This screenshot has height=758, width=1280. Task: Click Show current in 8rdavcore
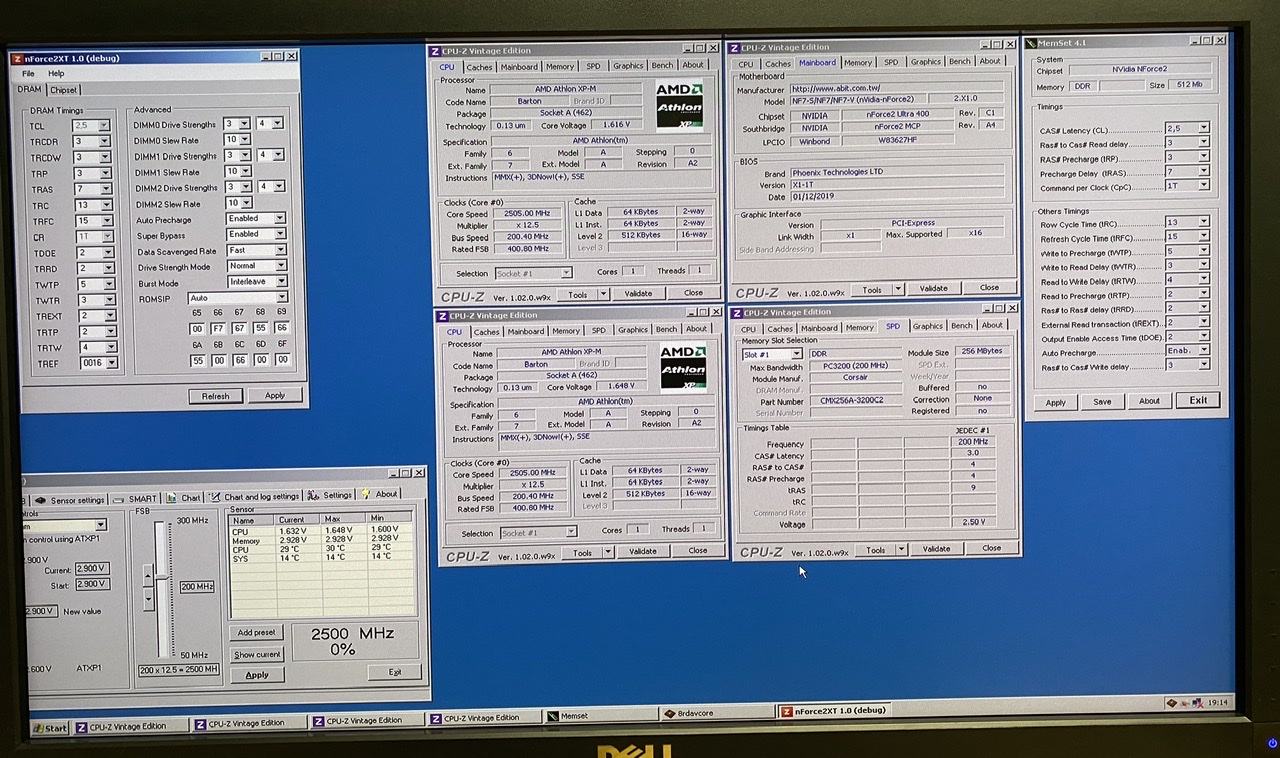[257, 654]
